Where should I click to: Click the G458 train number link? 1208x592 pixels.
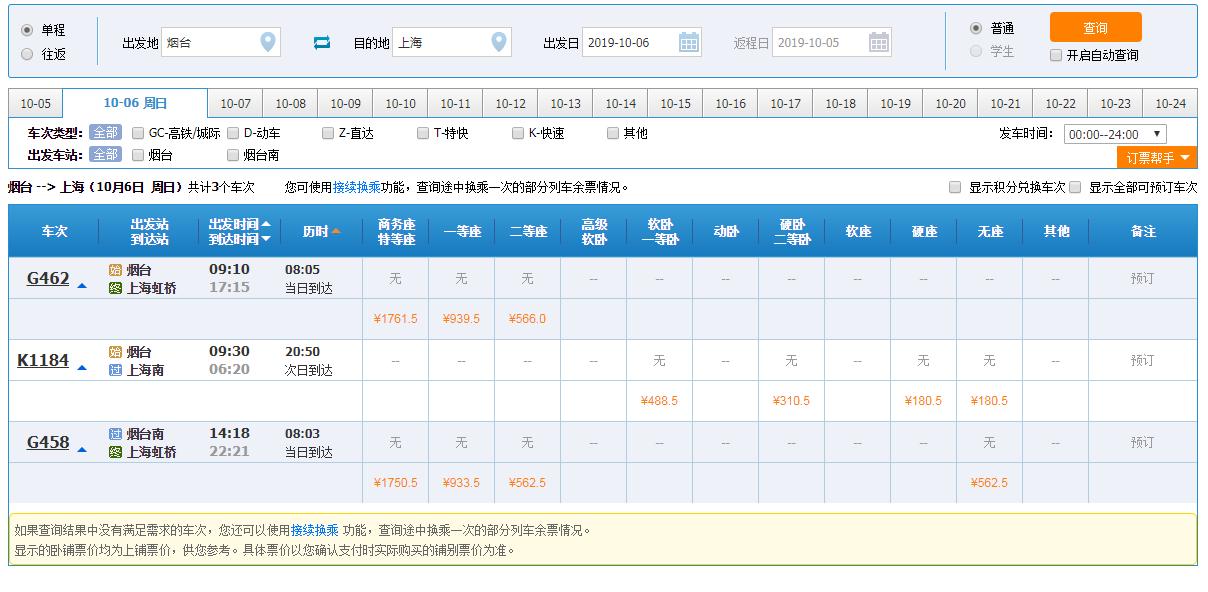pyautogui.click(x=48, y=442)
